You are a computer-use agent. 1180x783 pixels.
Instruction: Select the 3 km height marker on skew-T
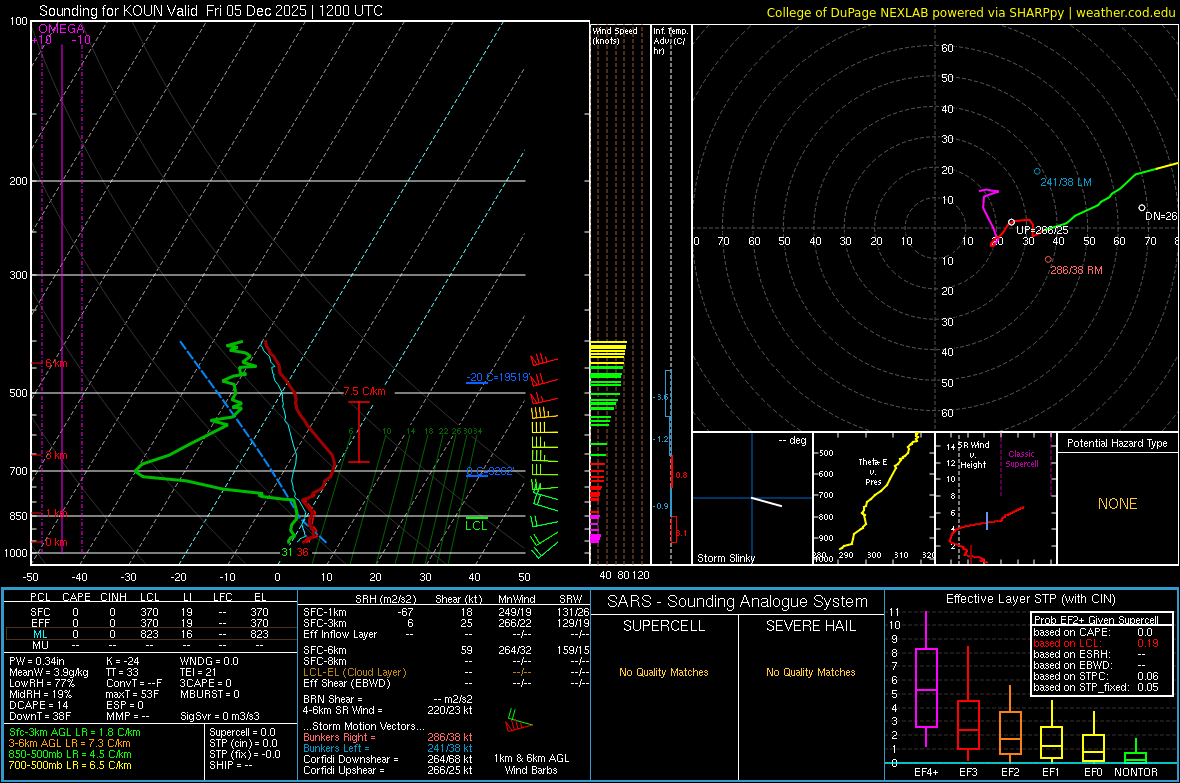[x=56, y=455]
